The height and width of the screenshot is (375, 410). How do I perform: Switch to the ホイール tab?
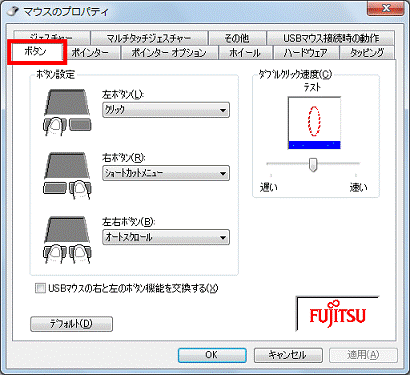[x=245, y=53]
